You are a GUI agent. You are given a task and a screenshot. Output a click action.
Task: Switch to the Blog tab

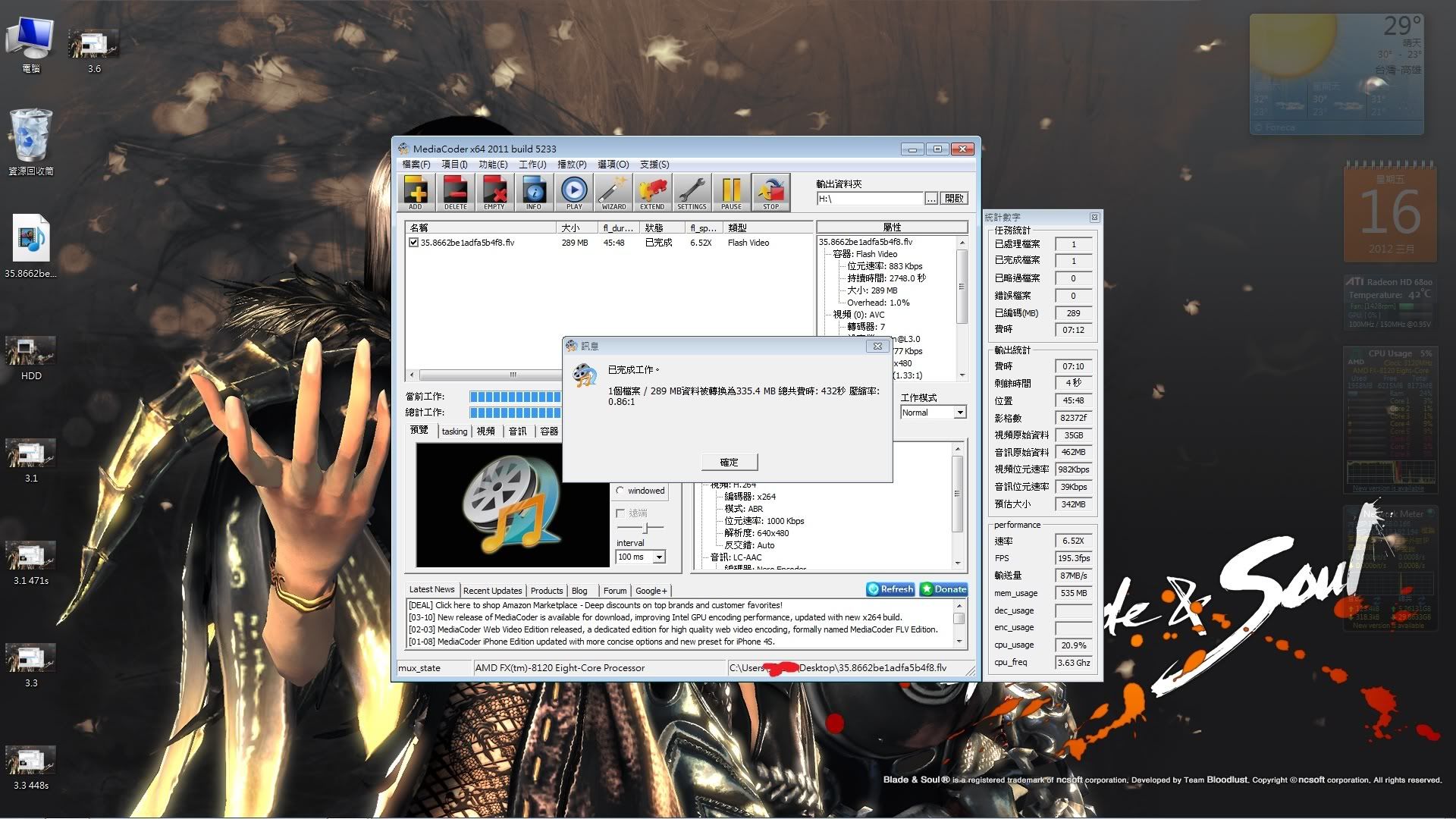pyautogui.click(x=579, y=591)
